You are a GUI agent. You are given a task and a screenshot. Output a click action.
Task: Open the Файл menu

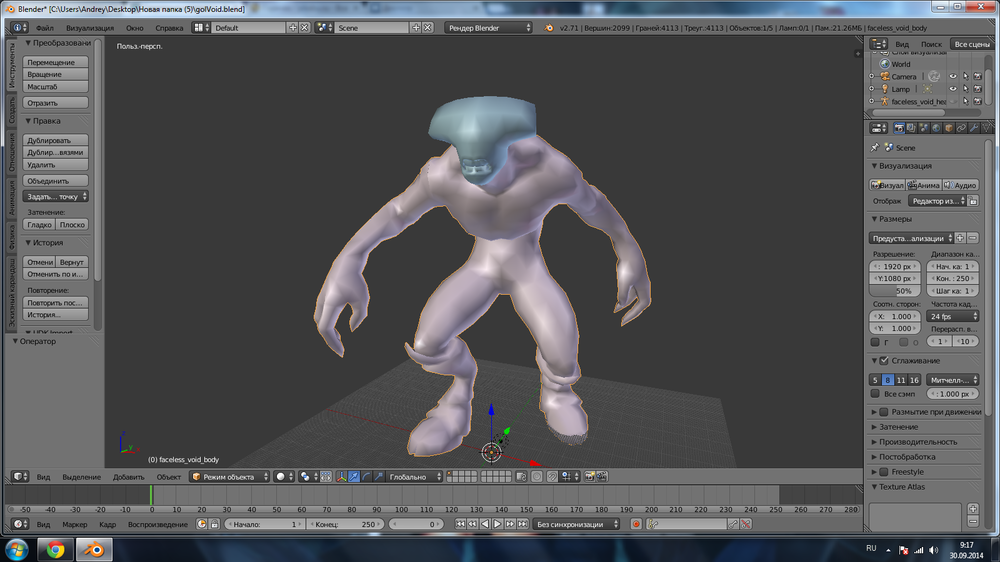click(x=45, y=28)
